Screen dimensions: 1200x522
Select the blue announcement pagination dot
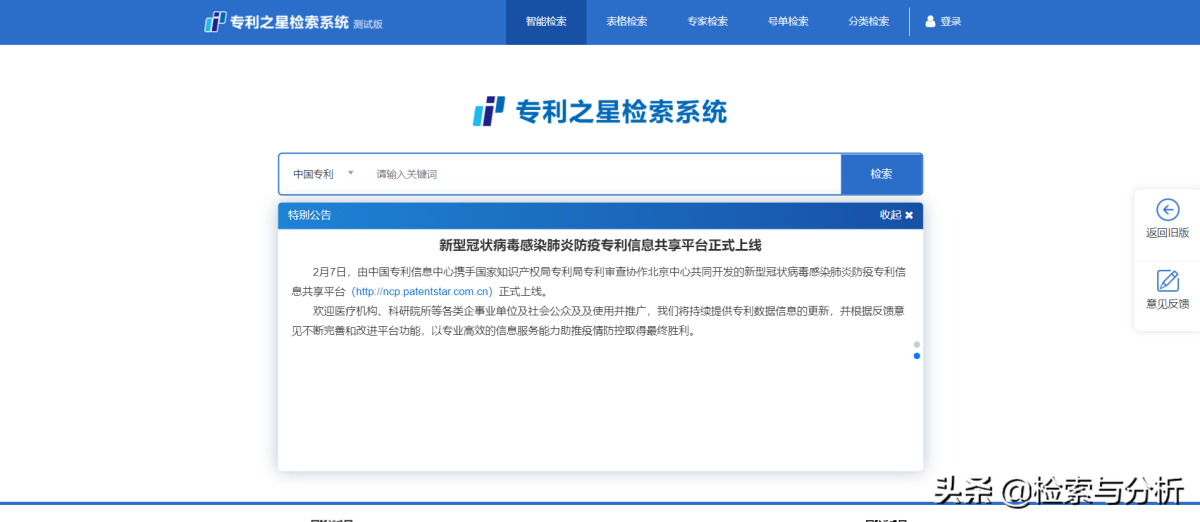pos(916,356)
